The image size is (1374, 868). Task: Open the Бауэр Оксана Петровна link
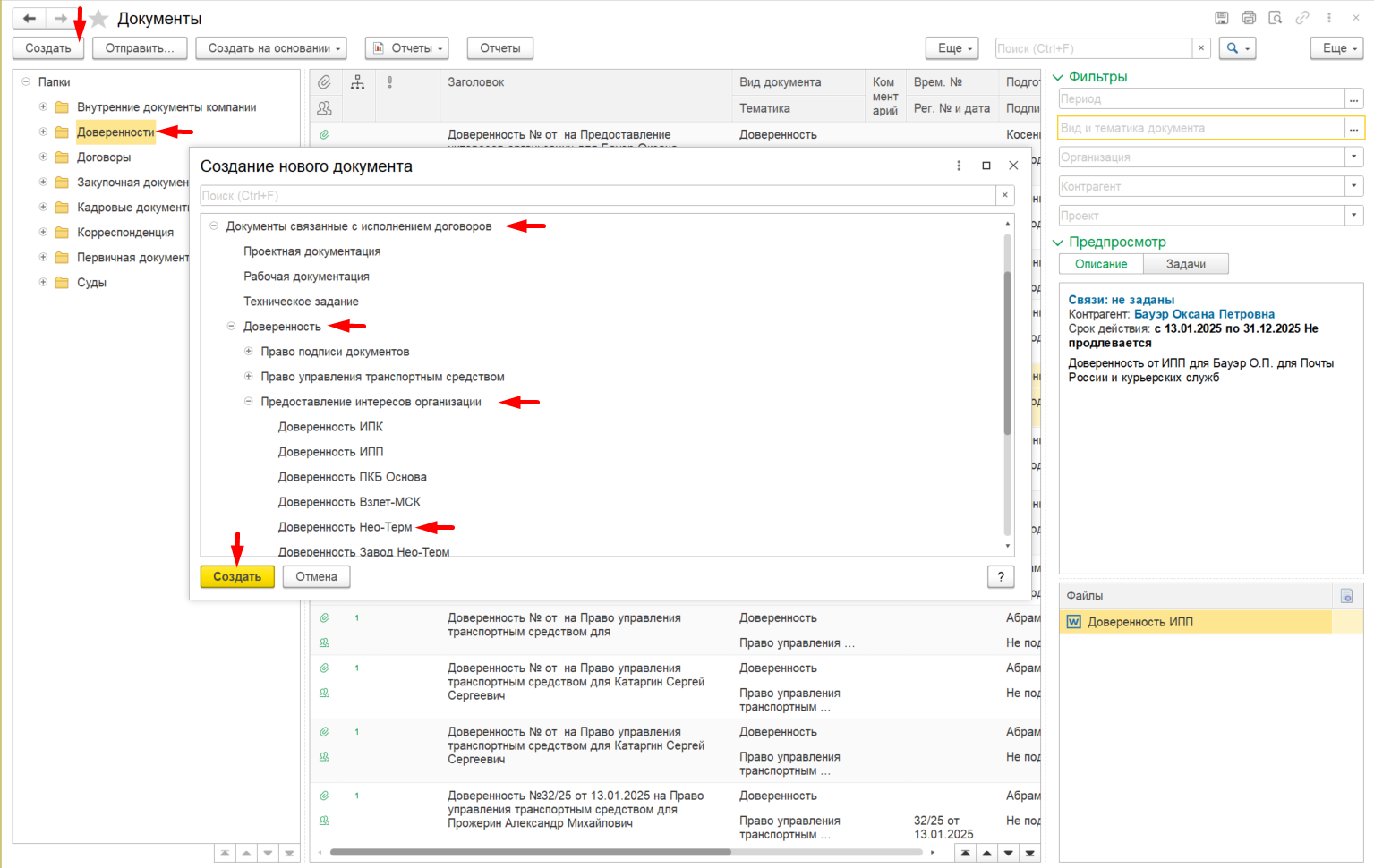[x=1204, y=314]
